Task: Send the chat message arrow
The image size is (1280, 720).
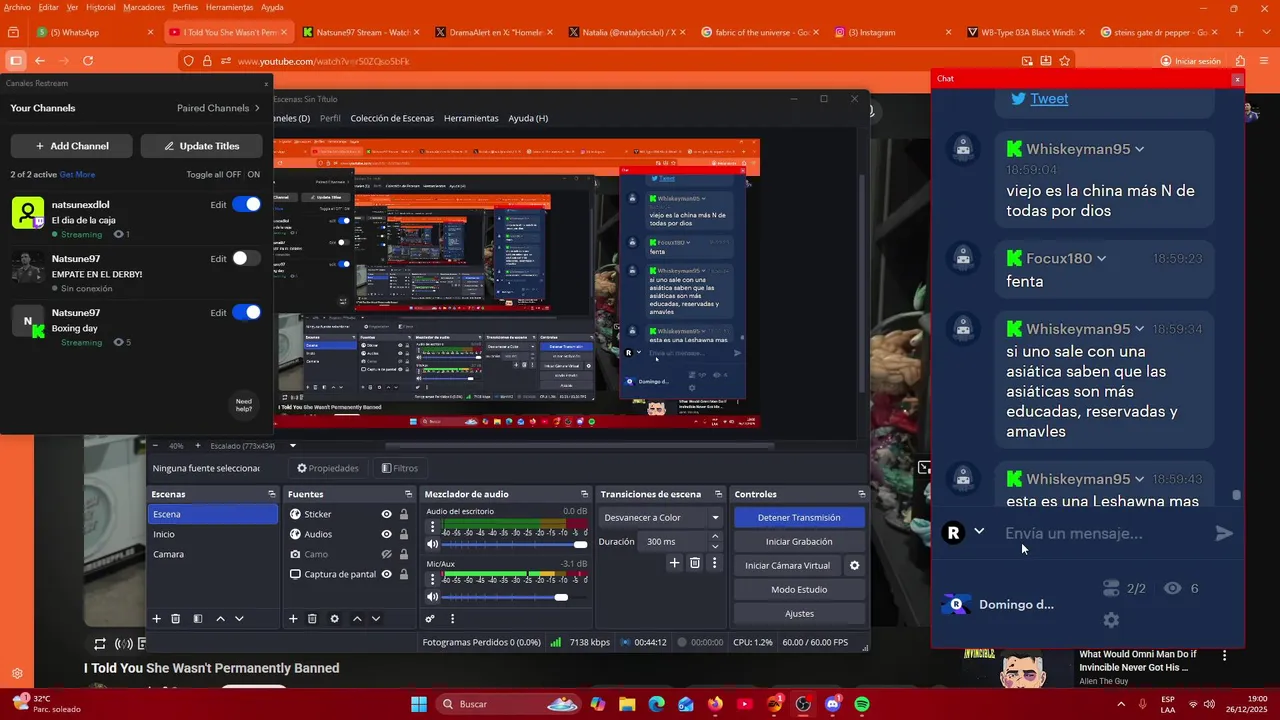Action: [1224, 533]
